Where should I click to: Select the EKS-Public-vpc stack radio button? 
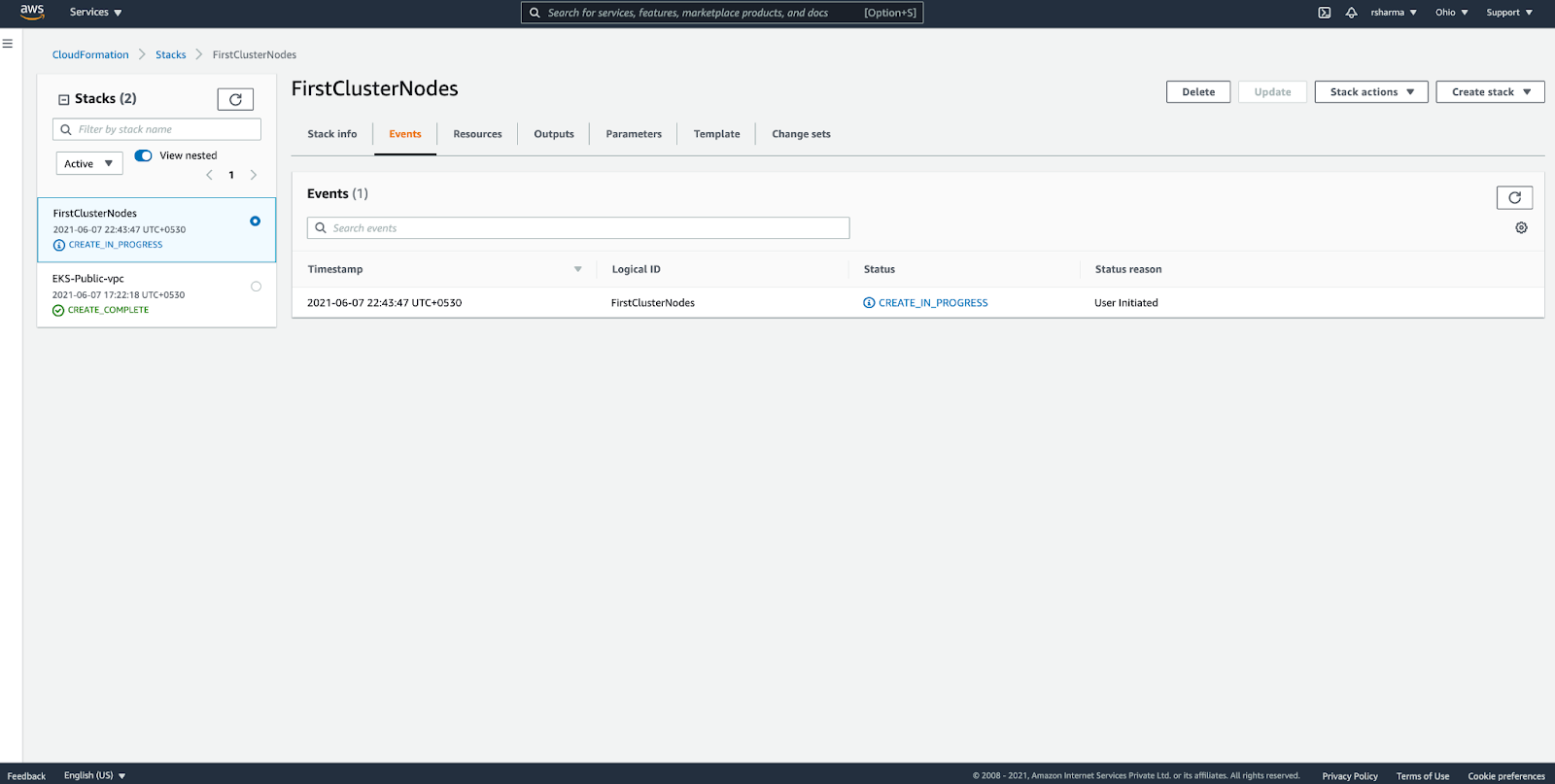pyautogui.click(x=256, y=287)
